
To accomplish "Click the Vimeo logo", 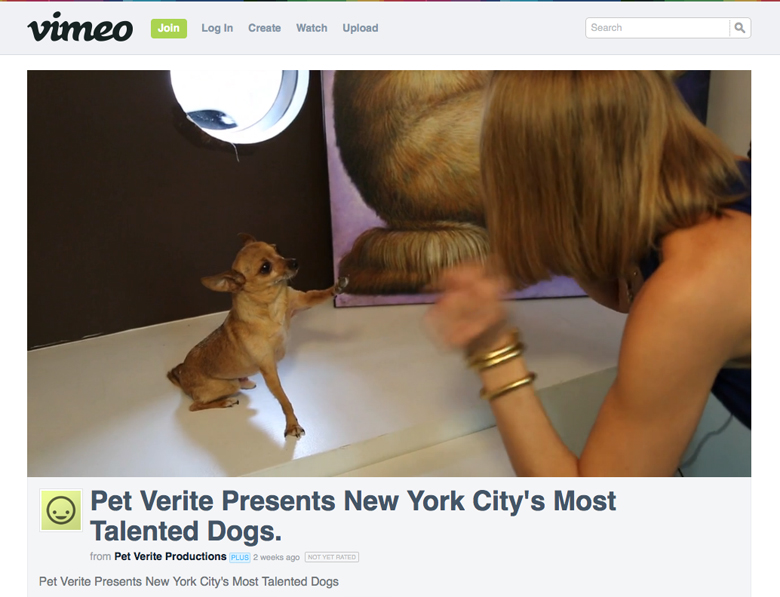I will (80, 27).
